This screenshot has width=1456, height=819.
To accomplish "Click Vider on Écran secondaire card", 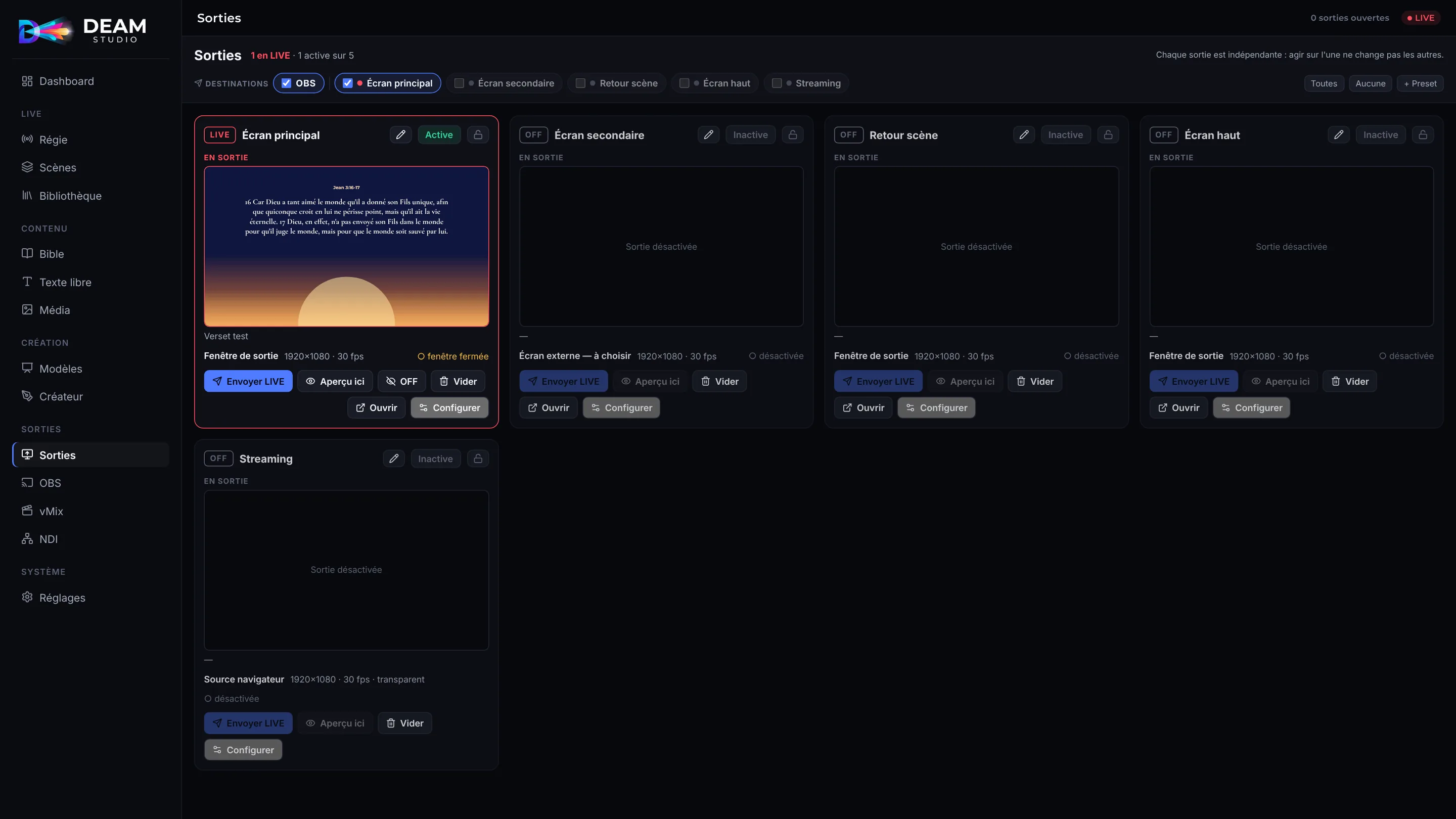I will (719, 381).
